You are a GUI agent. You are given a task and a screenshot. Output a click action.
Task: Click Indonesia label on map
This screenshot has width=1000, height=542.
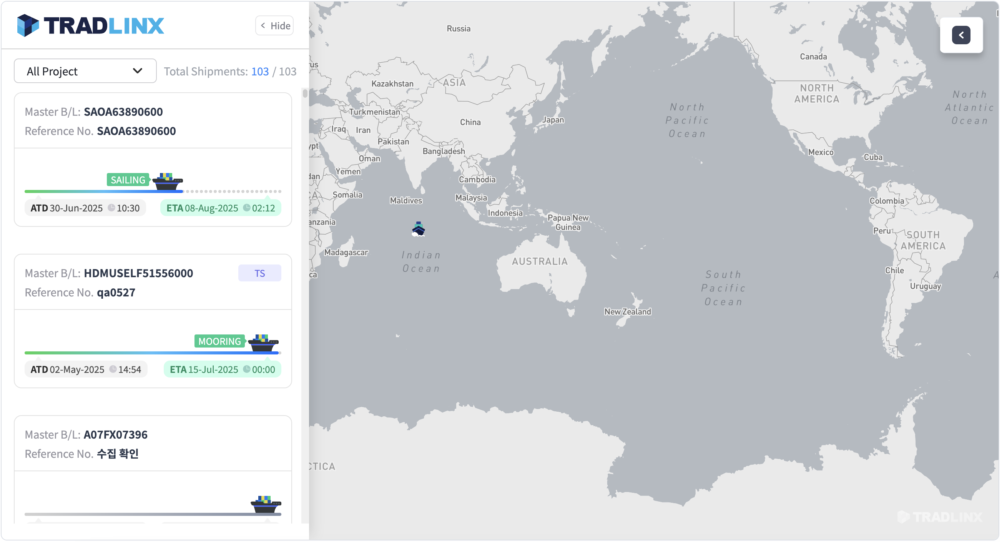505,213
